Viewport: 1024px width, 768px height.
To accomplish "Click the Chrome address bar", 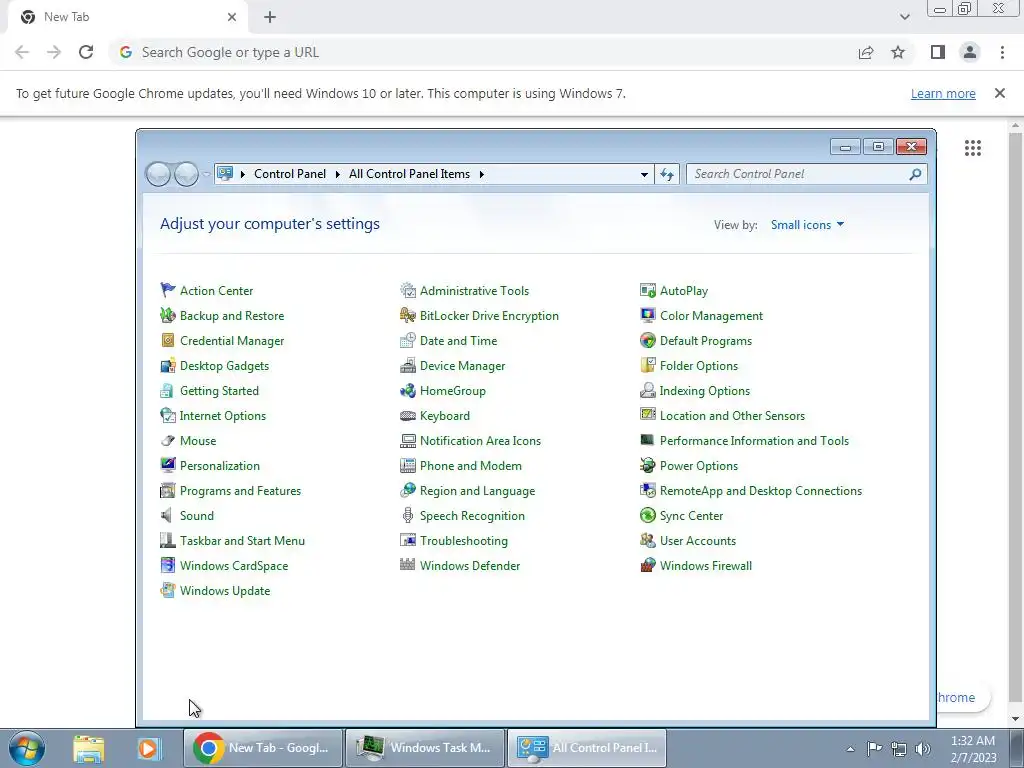I will (485, 52).
